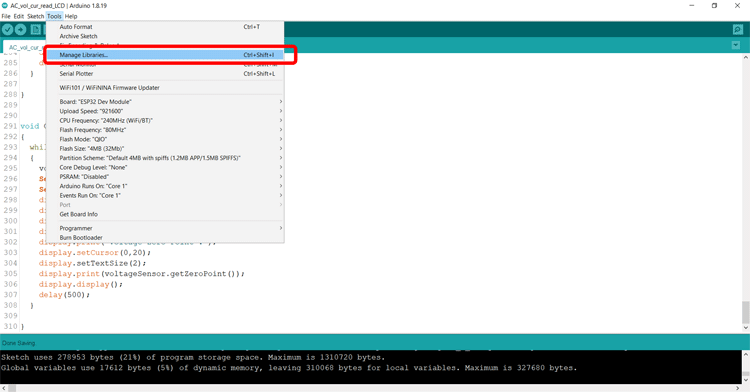
Task: Click line number 310 in gutter
Action: coord(10,327)
